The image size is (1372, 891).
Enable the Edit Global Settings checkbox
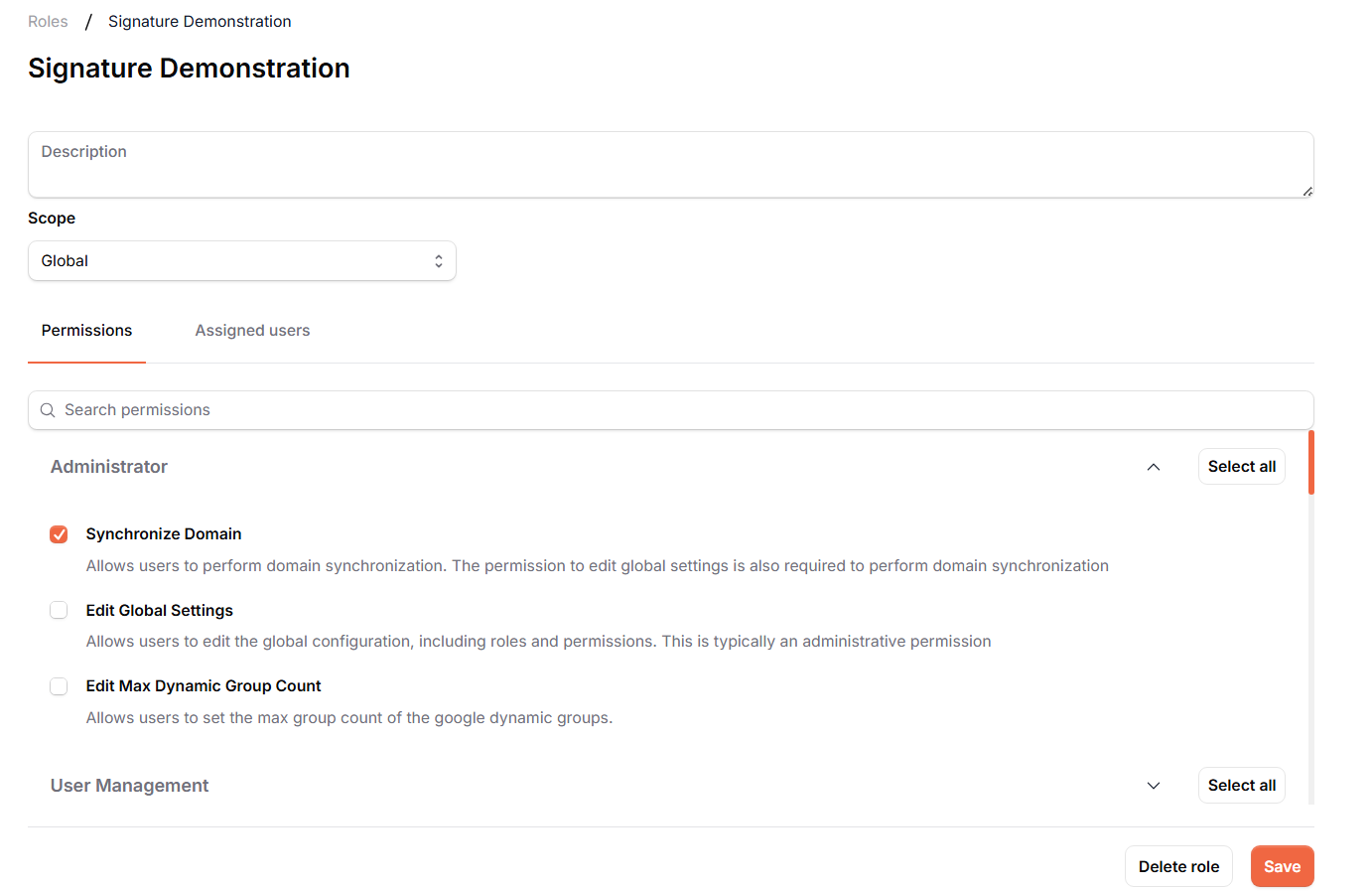pyautogui.click(x=59, y=610)
